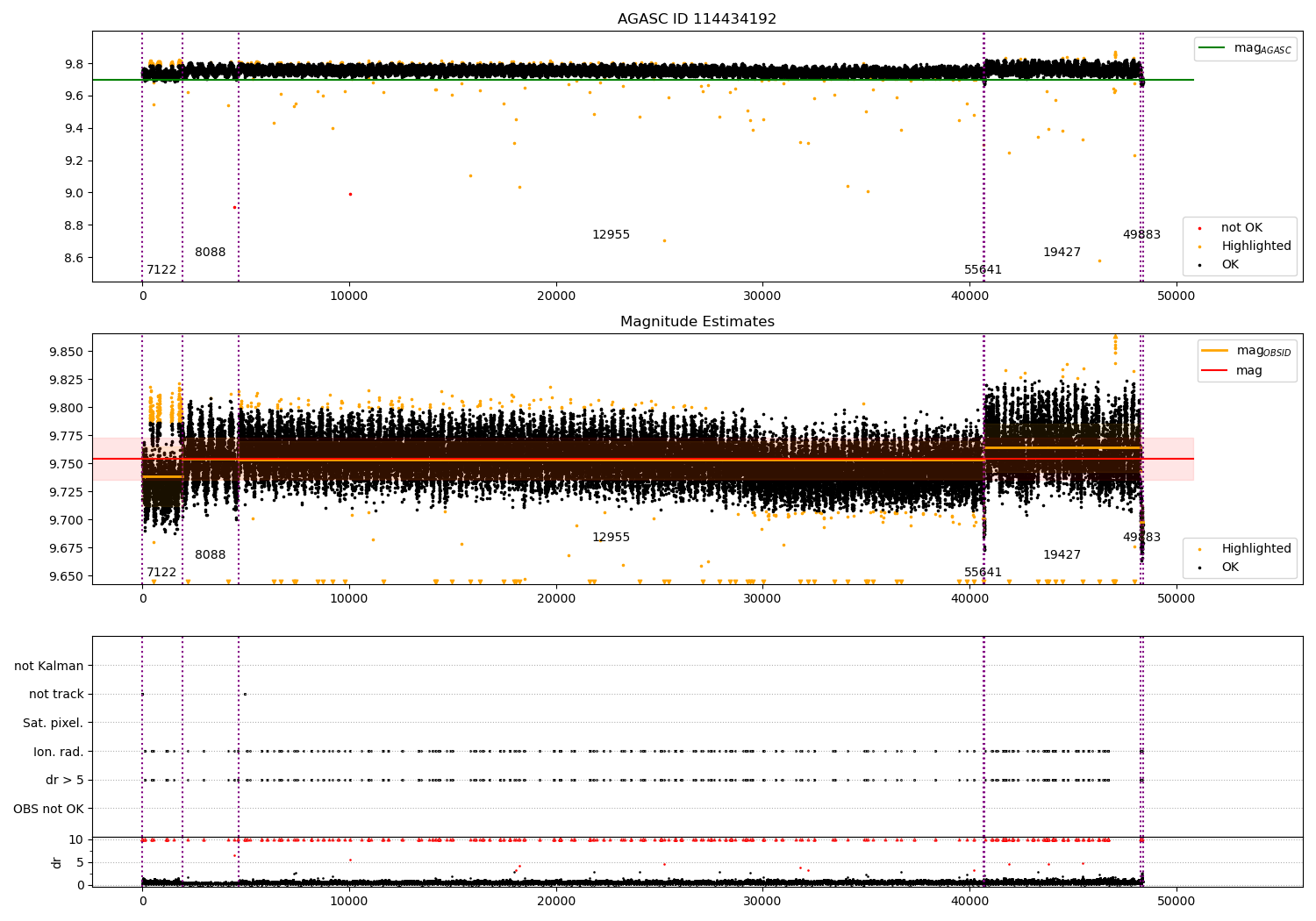Click y-axis tick 9.750 in the Magnitude Estimates plot
Viewport: 1316px width, 921px height.
pos(66,464)
